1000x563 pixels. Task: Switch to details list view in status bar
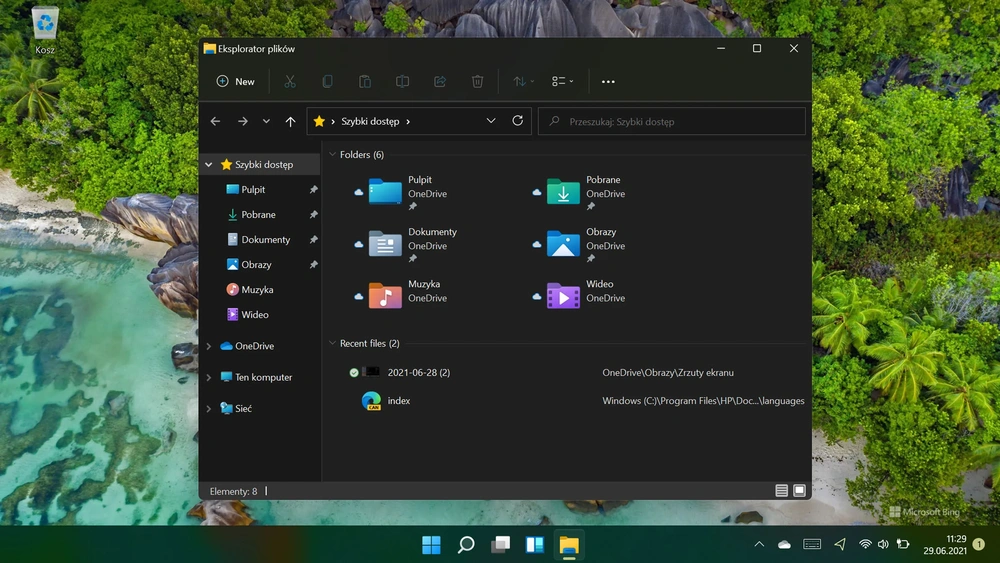click(781, 490)
